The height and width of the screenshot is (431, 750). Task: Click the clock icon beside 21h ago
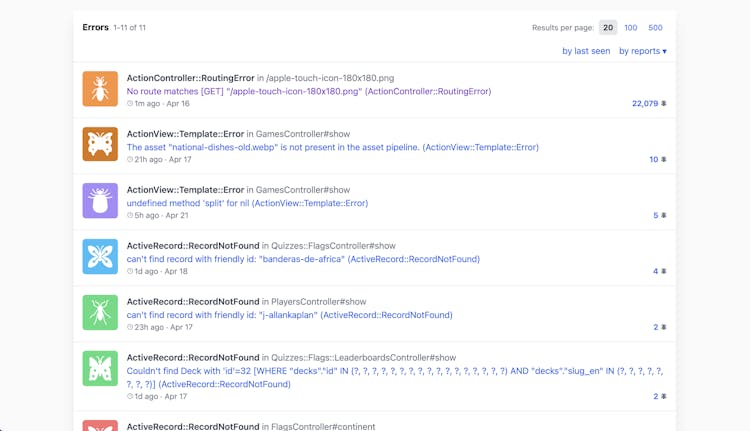(x=130, y=159)
